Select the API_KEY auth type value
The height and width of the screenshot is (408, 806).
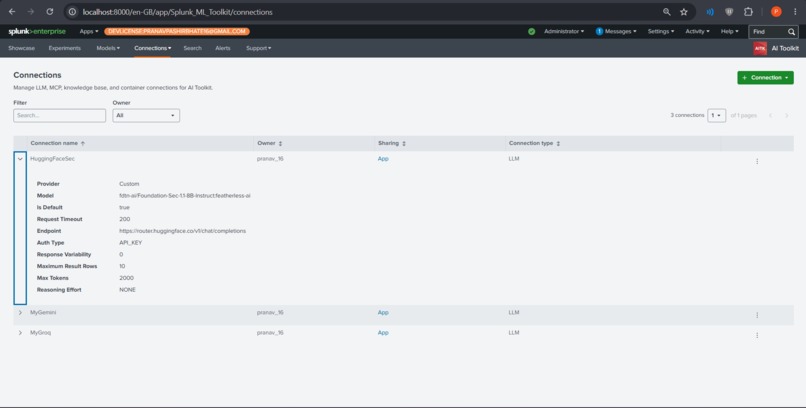click(131, 243)
